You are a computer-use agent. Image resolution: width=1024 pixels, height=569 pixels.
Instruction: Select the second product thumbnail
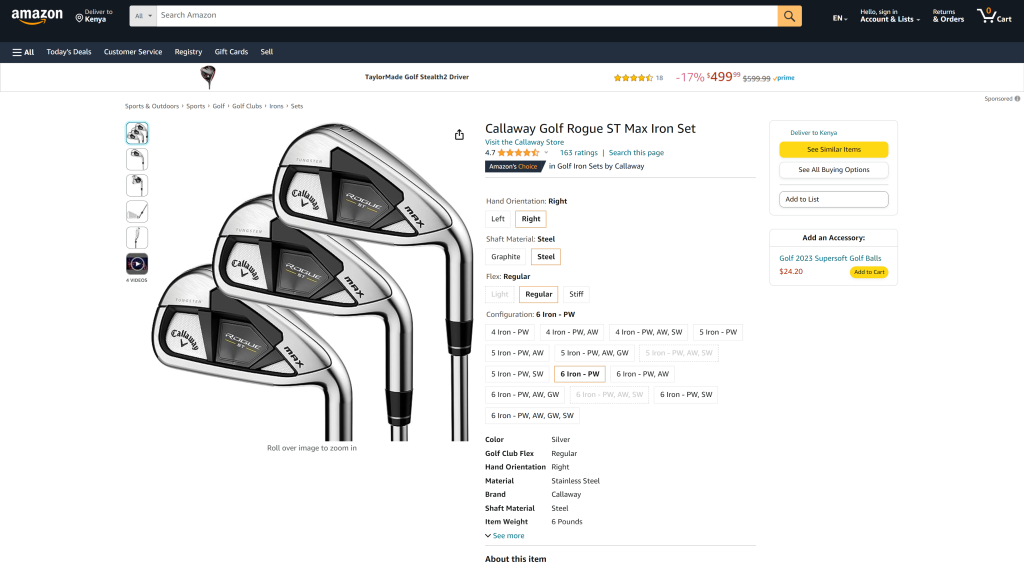pos(137,159)
